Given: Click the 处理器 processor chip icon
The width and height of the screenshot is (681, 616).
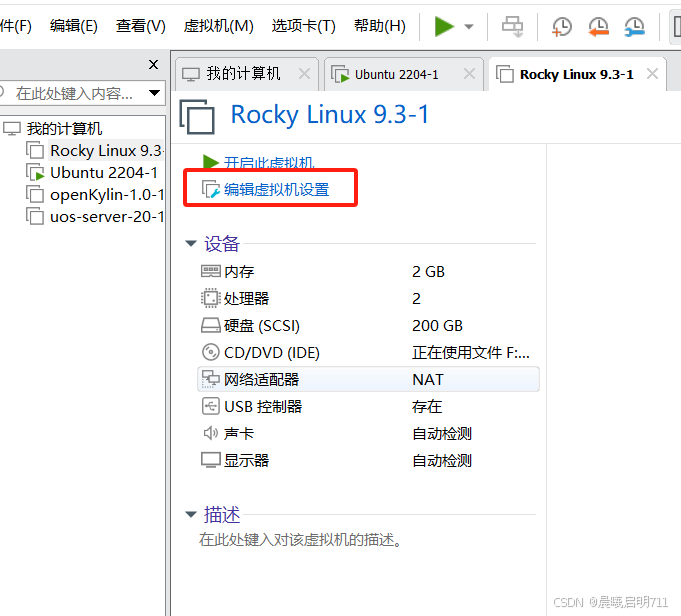Looking at the screenshot, I should coord(211,299).
